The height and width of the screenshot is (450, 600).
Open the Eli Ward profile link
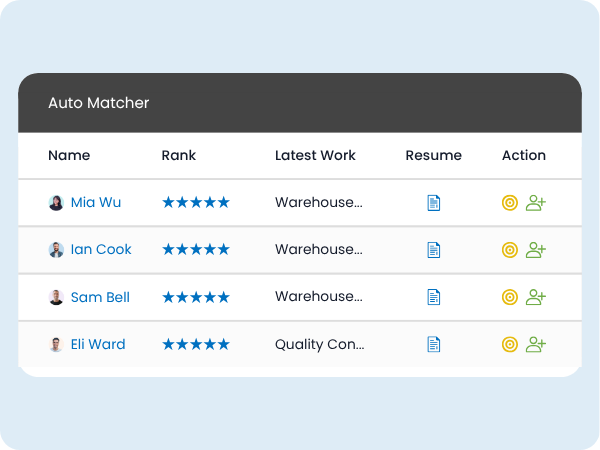(98, 344)
